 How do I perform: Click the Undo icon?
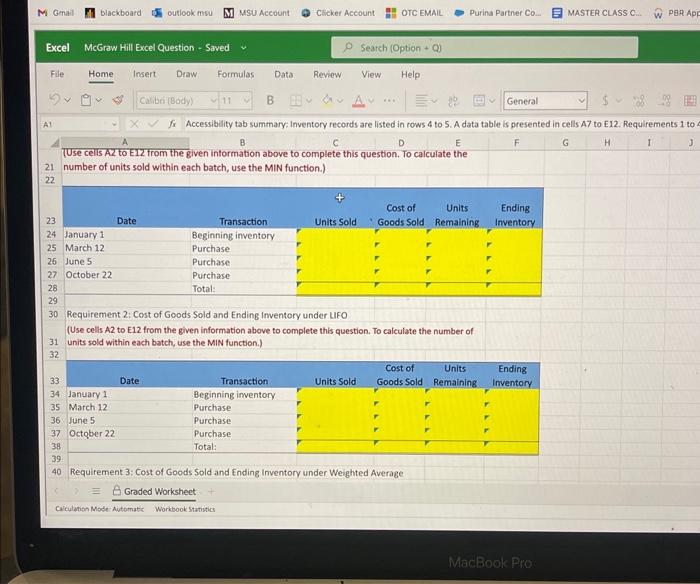(x=54, y=99)
